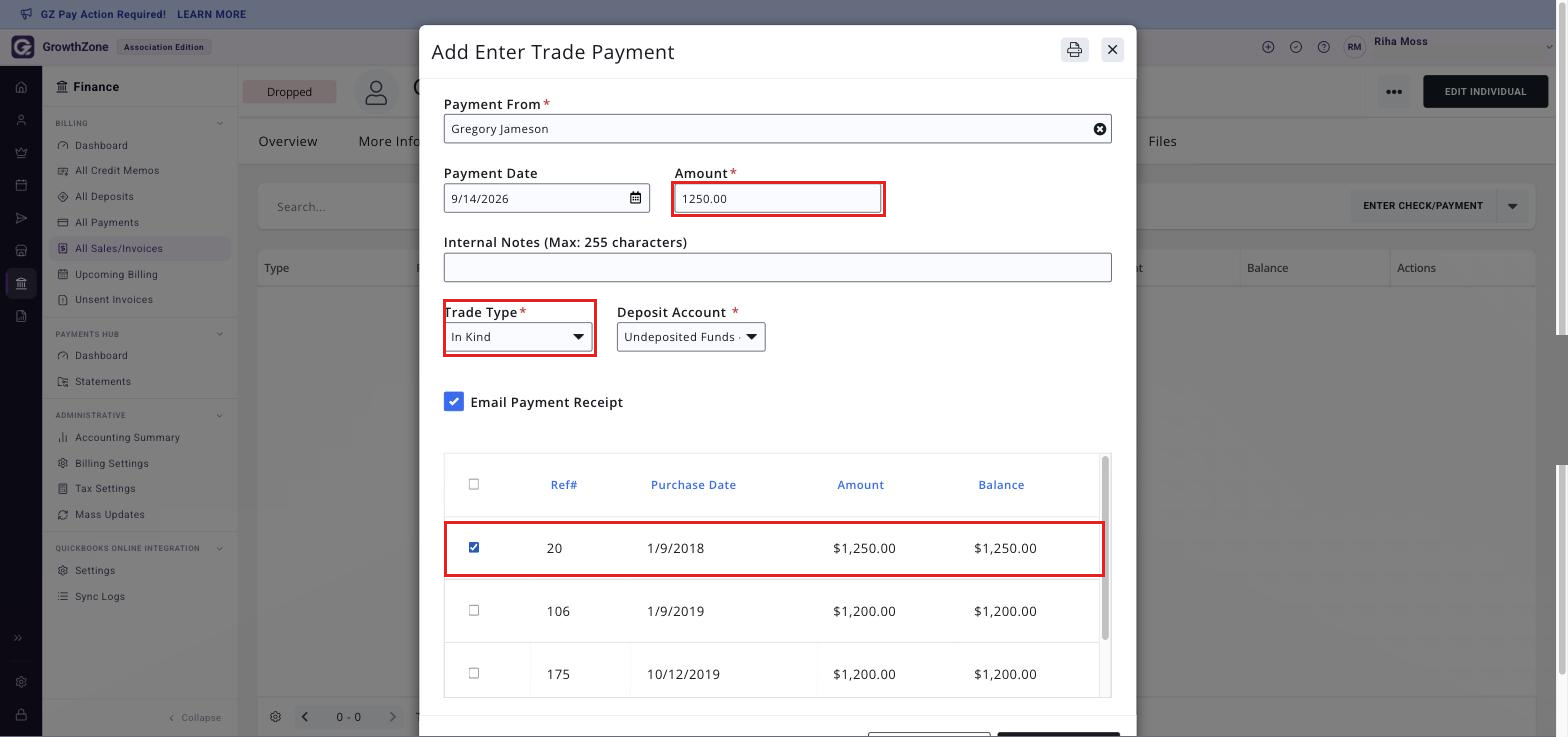The height and width of the screenshot is (737, 1568).
Task: Click the Amount input field
Action: coord(778,198)
